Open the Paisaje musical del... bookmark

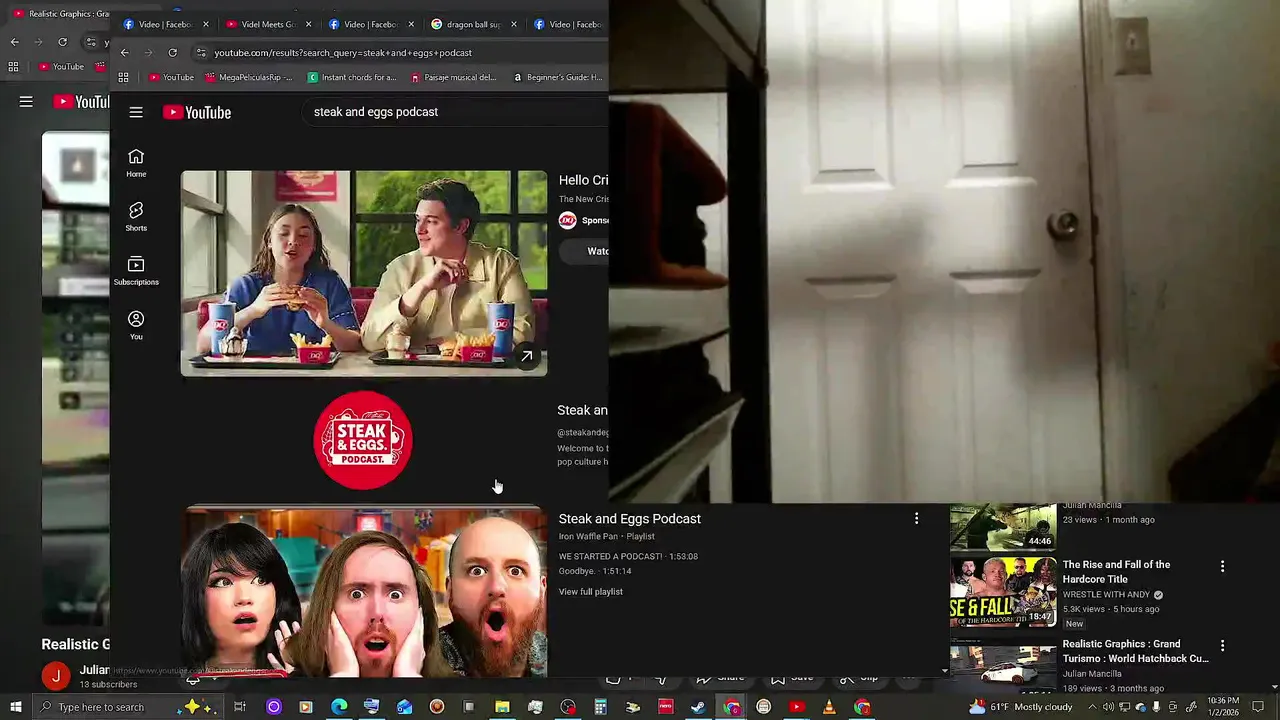click(453, 77)
